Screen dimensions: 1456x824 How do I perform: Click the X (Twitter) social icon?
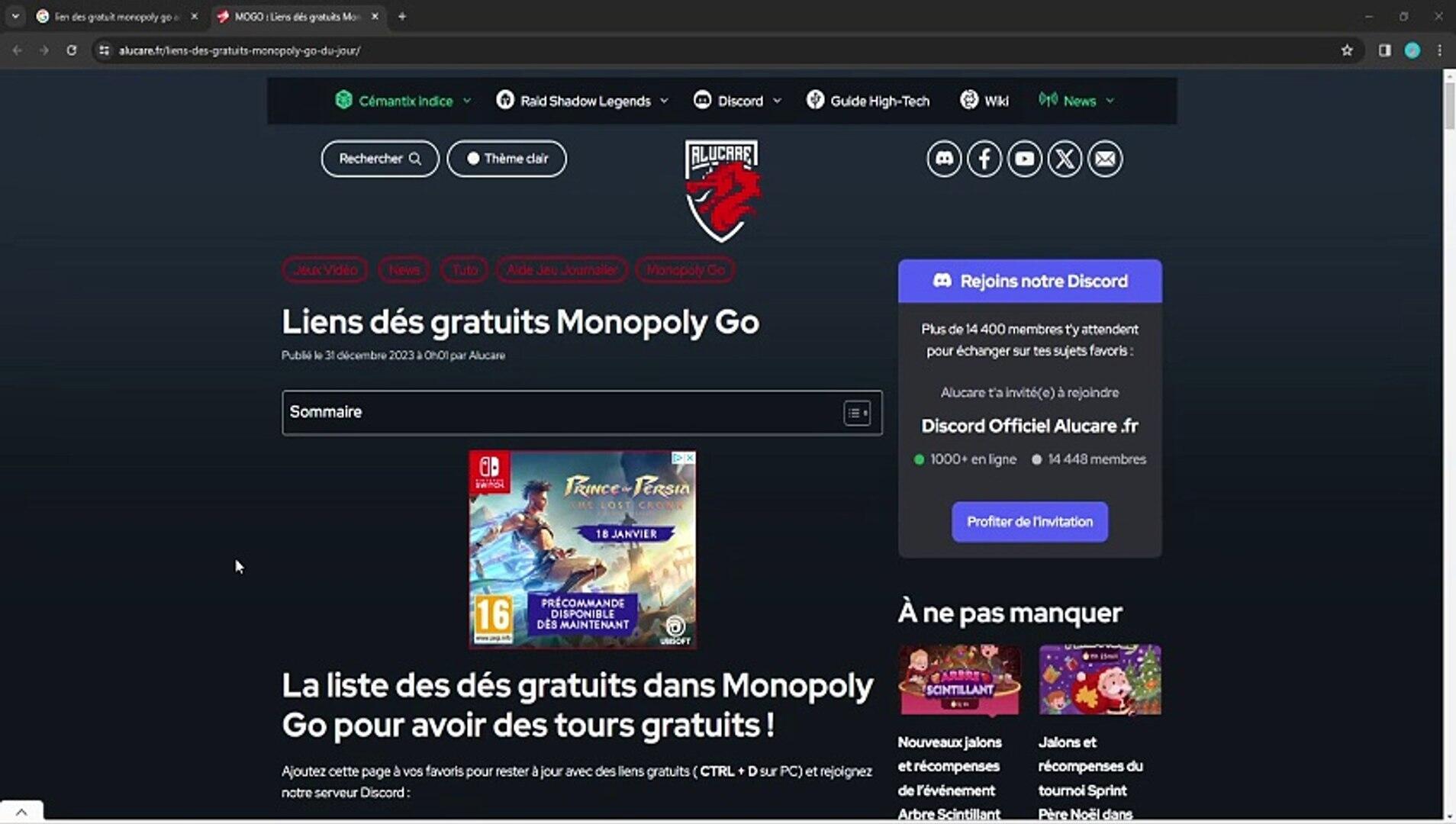tap(1065, 159)
